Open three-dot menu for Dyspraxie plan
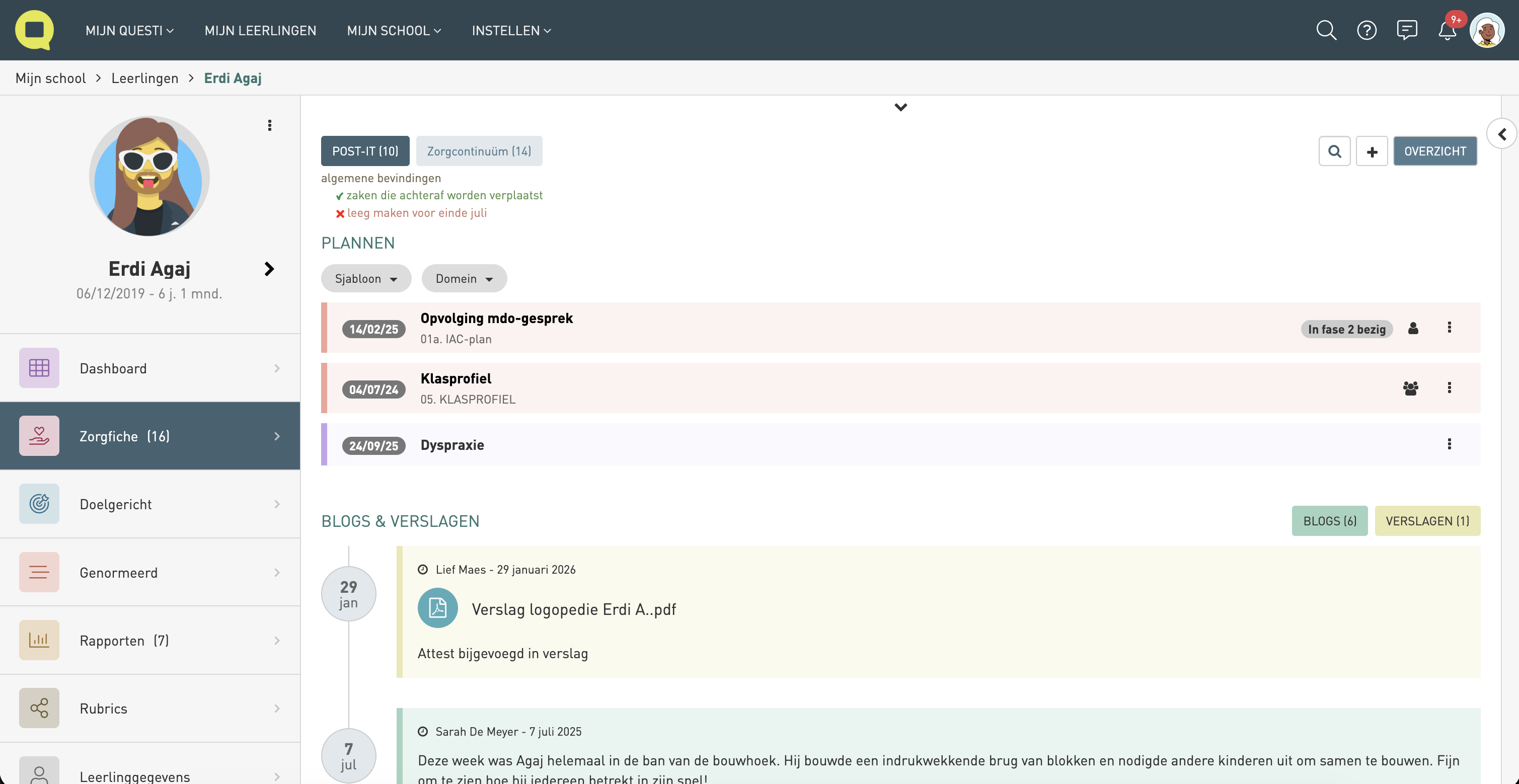The height and width of the screenshot is (784, 1519). pos(1449,444)
